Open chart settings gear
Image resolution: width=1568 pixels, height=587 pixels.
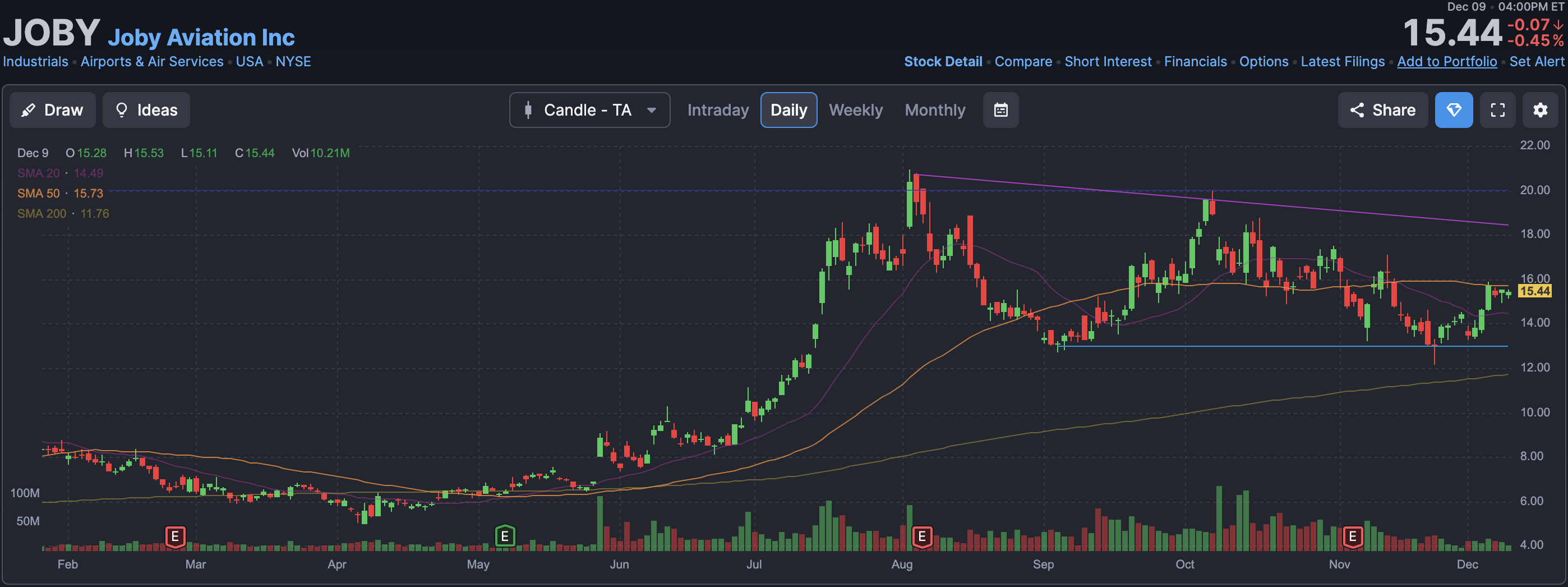pos(1540,110)
